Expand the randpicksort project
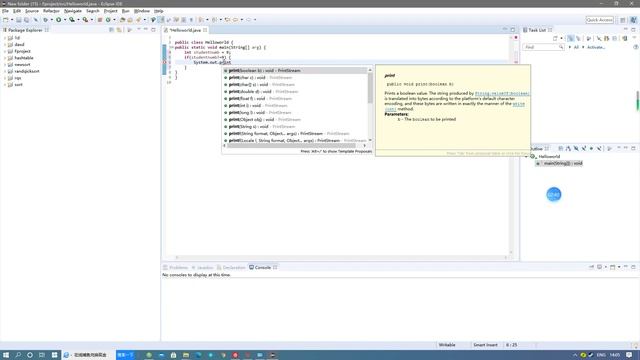This screenshot has width=640, height=360. point(5,71)
